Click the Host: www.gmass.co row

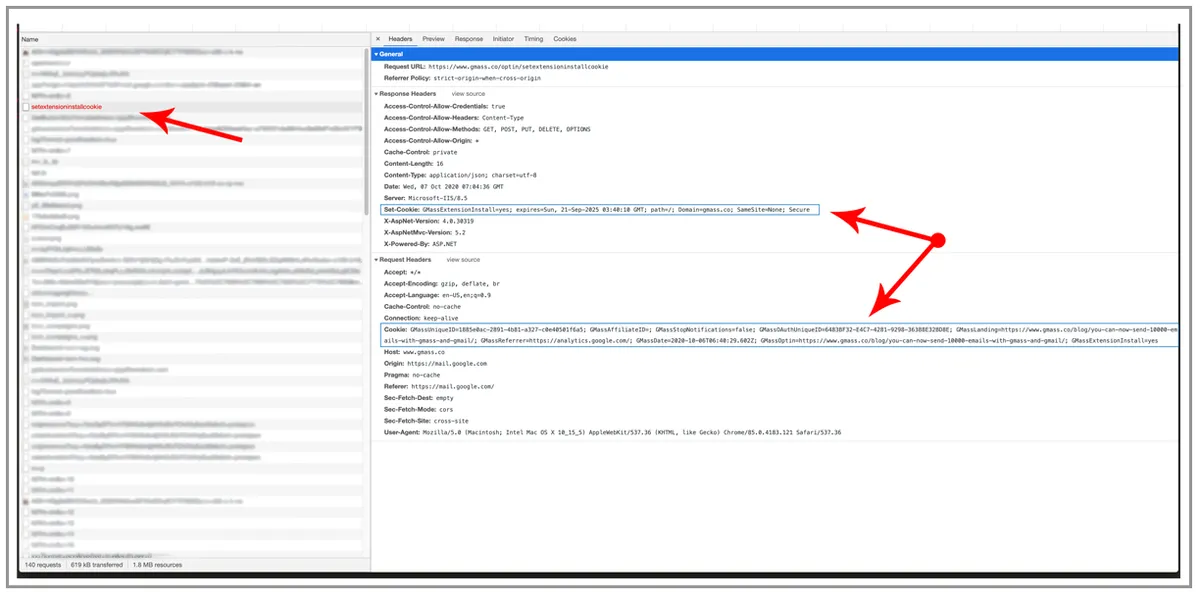tap(414, 352)
